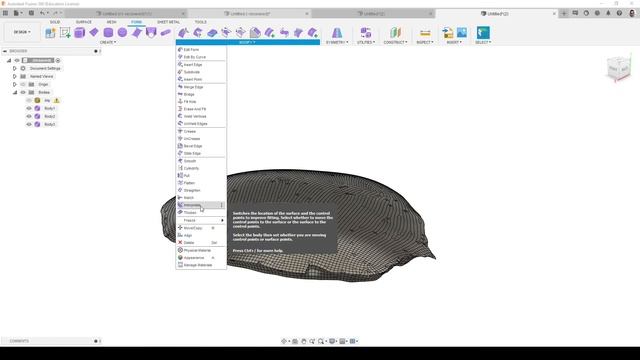640x360 pixels.
Task: Choose Appearance from Modify menu
Action: coord(201,258)
